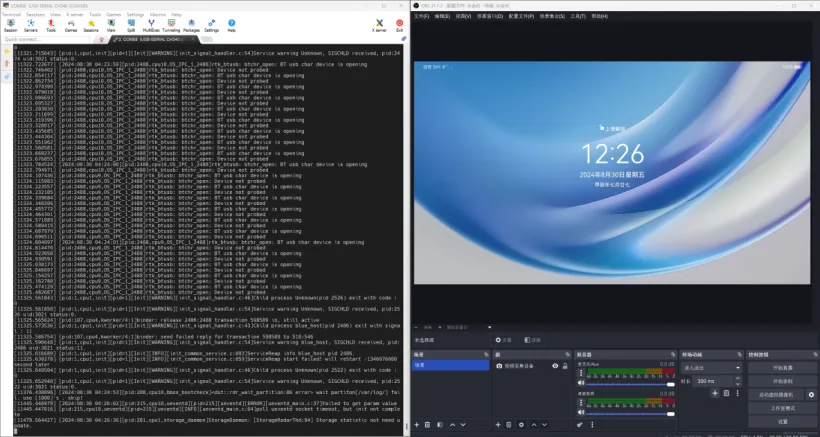Open the MultiExec tool
The width and height of the screenshot is (820, 437).
coord(150,24)
